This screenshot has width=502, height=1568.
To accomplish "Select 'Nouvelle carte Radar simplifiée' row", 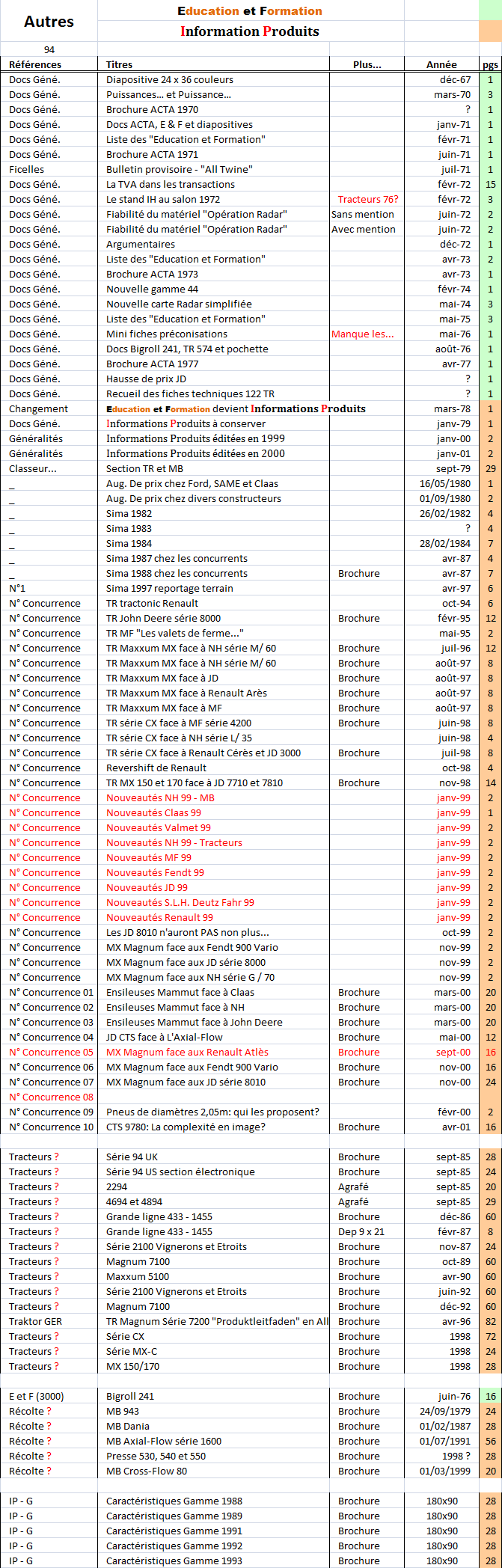I will coord(251,304).
